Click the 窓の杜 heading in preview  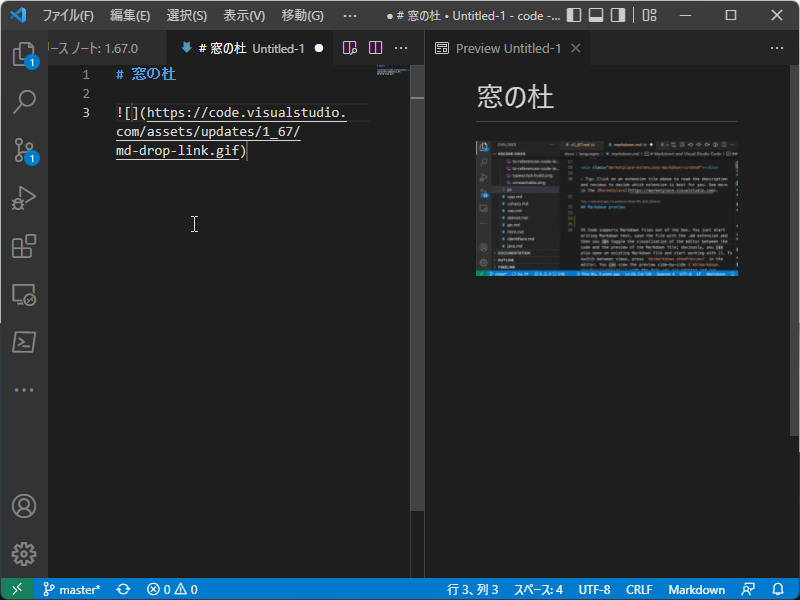tap(515, 97)
